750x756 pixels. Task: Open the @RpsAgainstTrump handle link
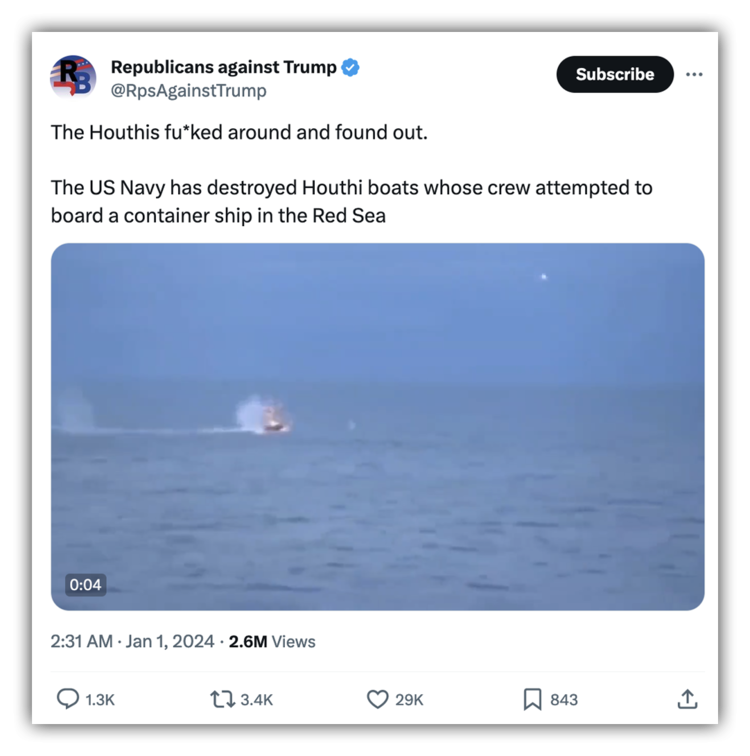(188, 91)
